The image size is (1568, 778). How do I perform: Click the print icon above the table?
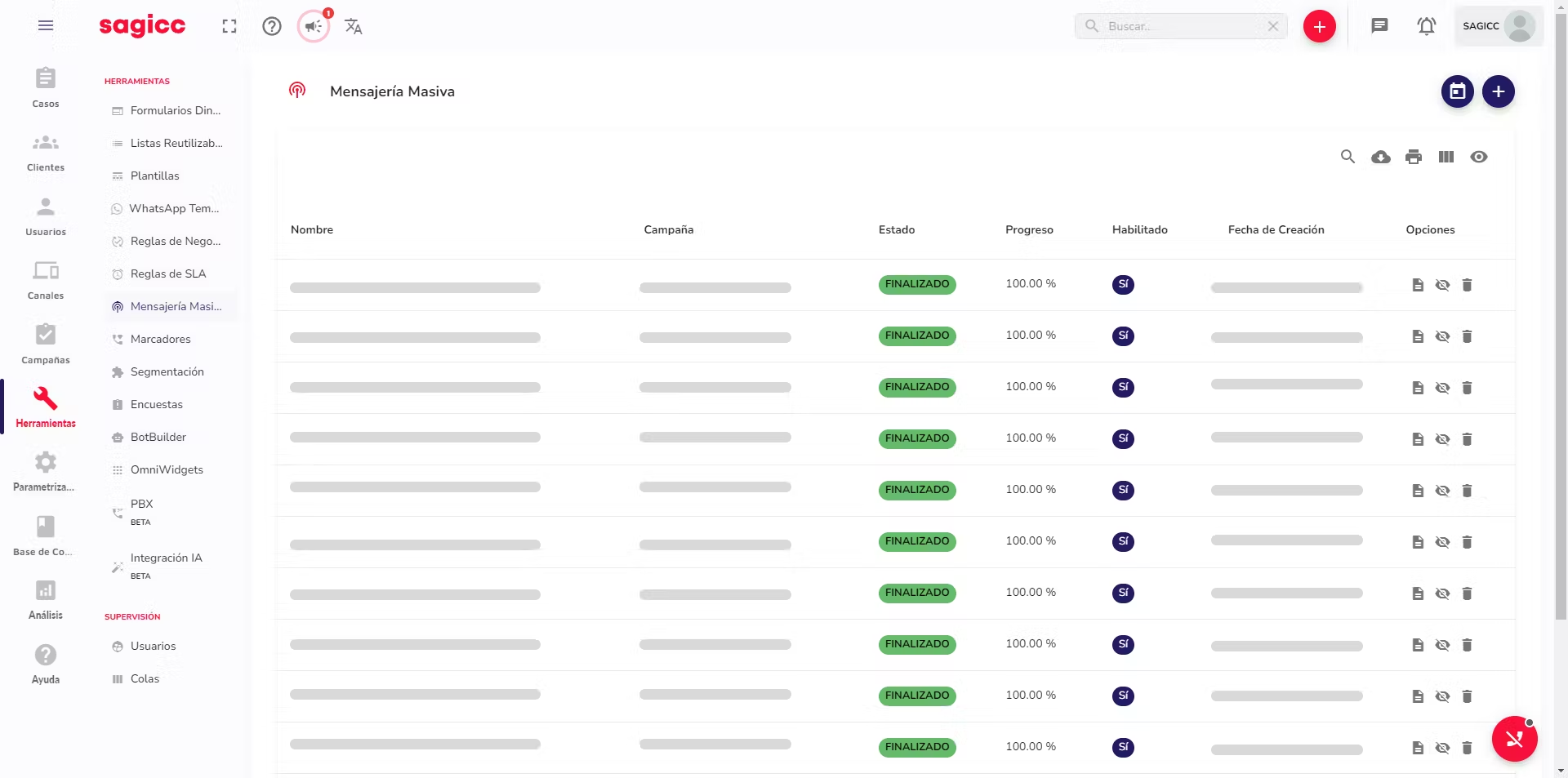point(1413,157)
